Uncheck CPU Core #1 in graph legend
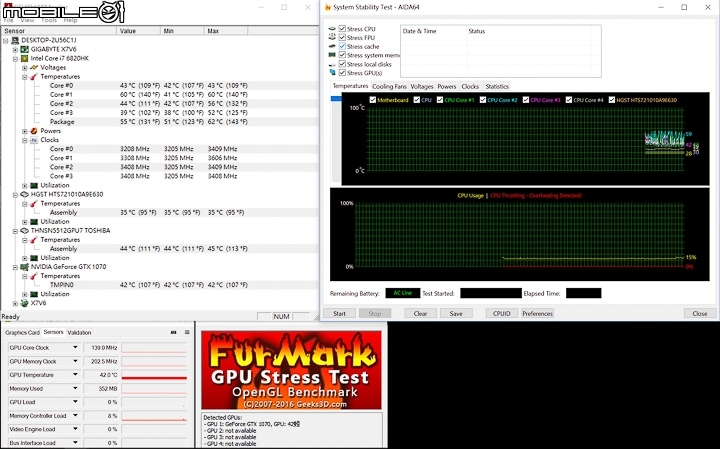 pos(440,100)
